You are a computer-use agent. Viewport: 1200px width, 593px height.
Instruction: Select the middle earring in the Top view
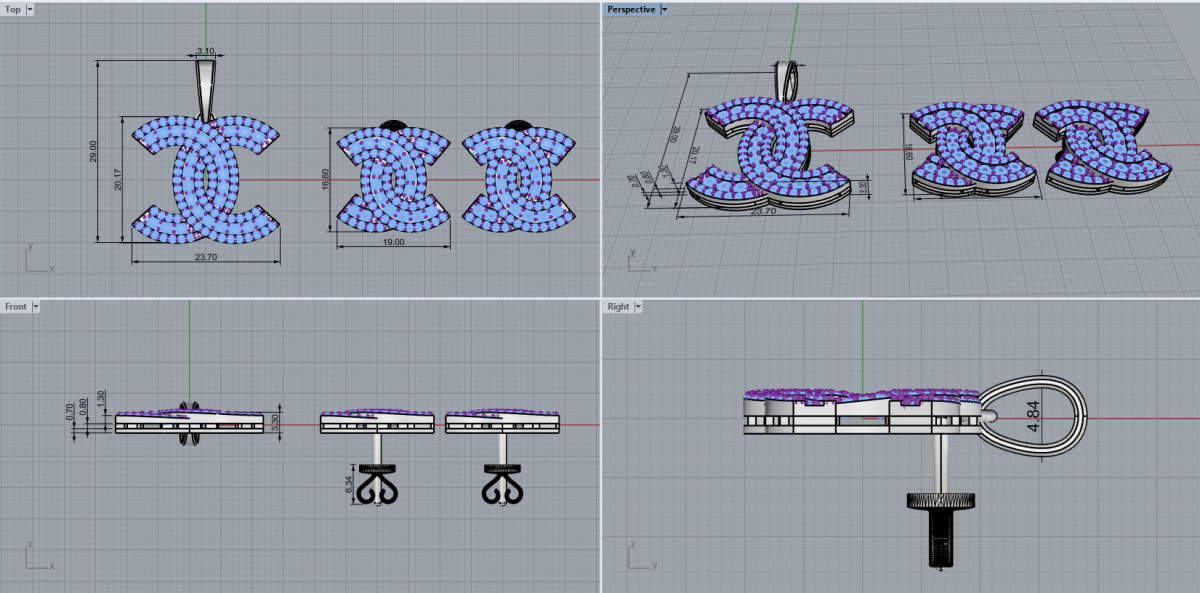coord(394,180)
